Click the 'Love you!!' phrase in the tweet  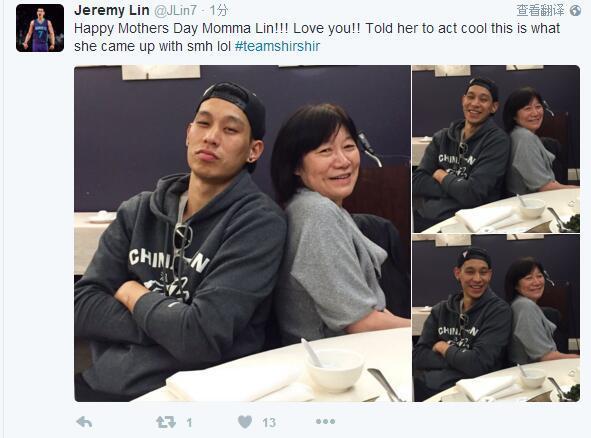coord(326,29)
